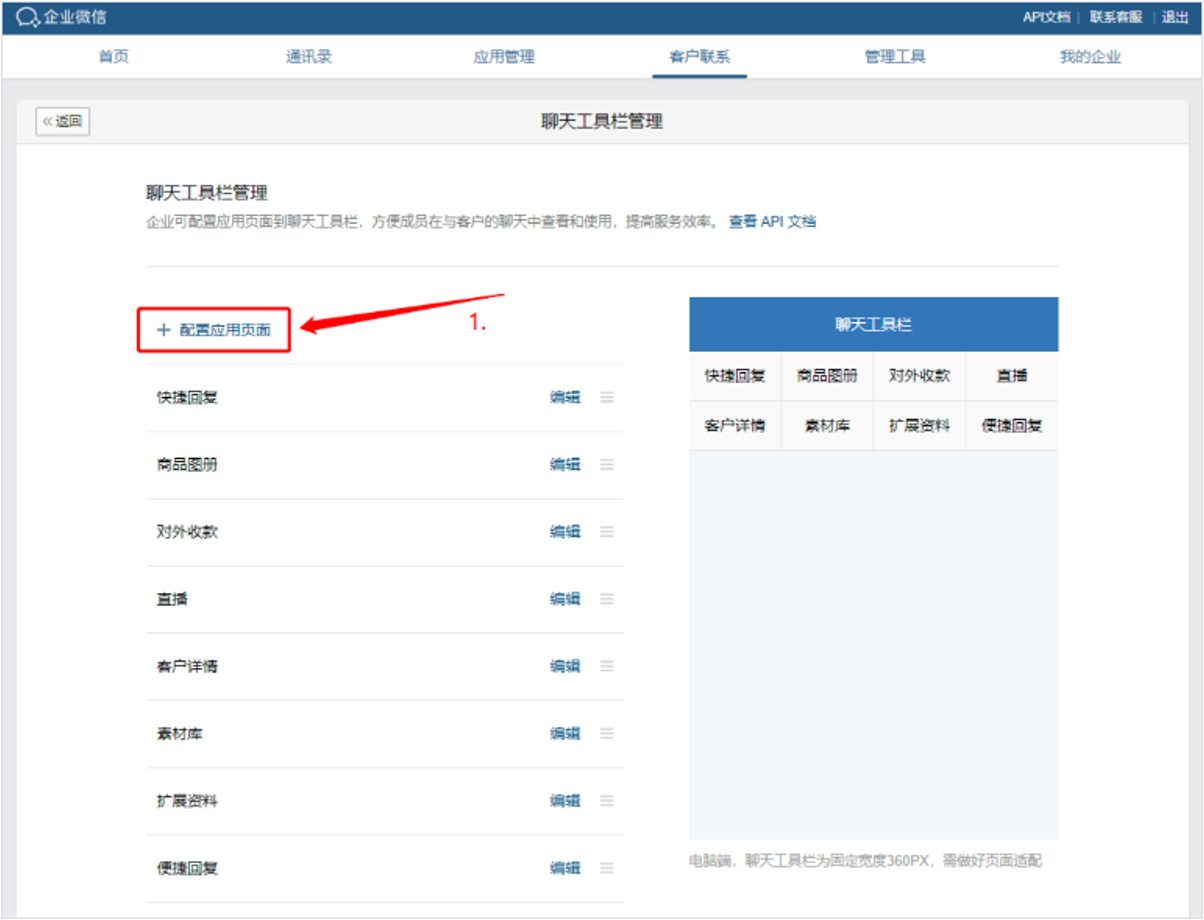This screenshot has height=920, width=1204.
Task: Click 直播 name in the list
Action: [x=172, y=599]
